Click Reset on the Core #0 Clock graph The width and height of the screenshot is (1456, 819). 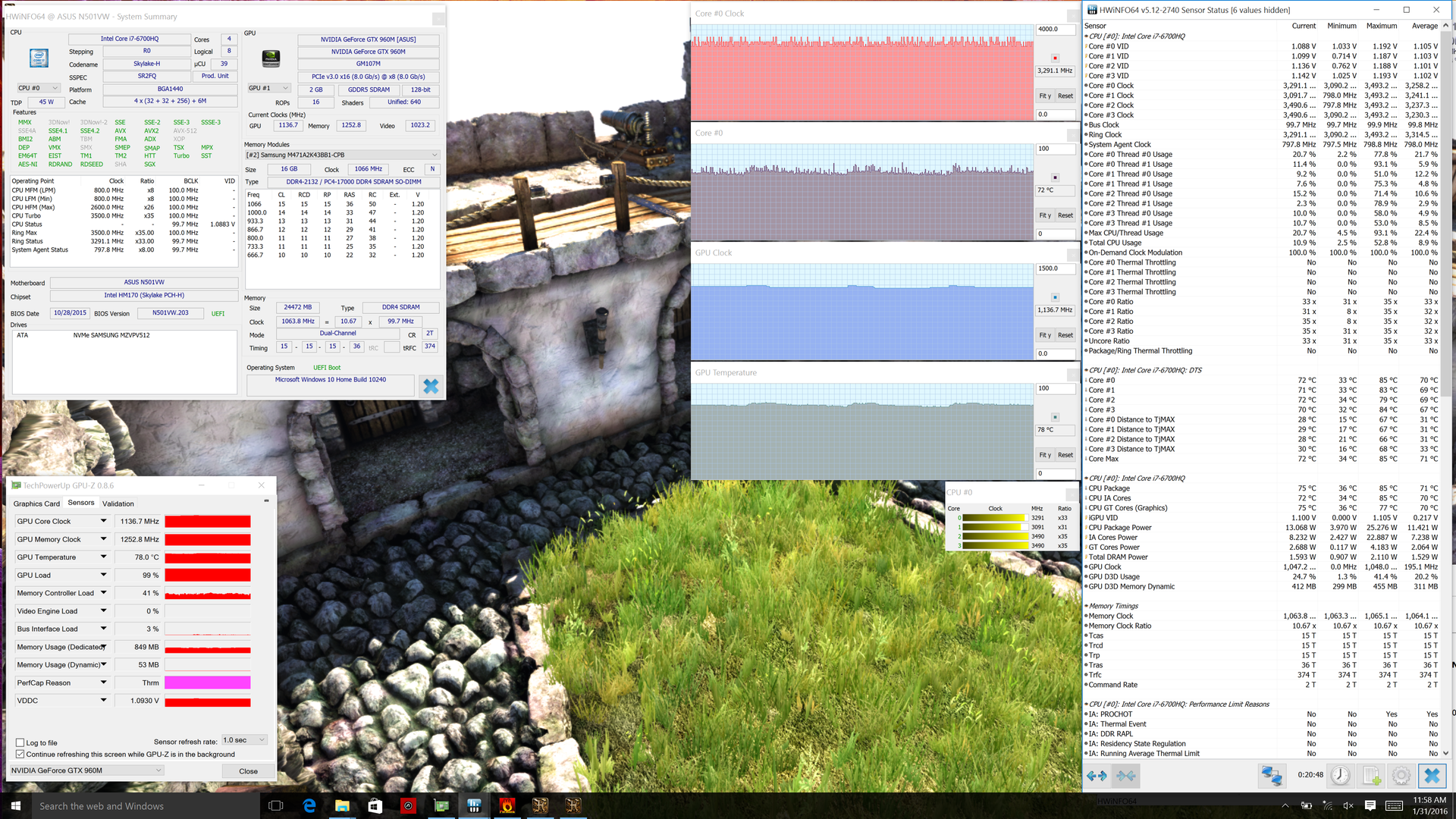(1065, 96)
